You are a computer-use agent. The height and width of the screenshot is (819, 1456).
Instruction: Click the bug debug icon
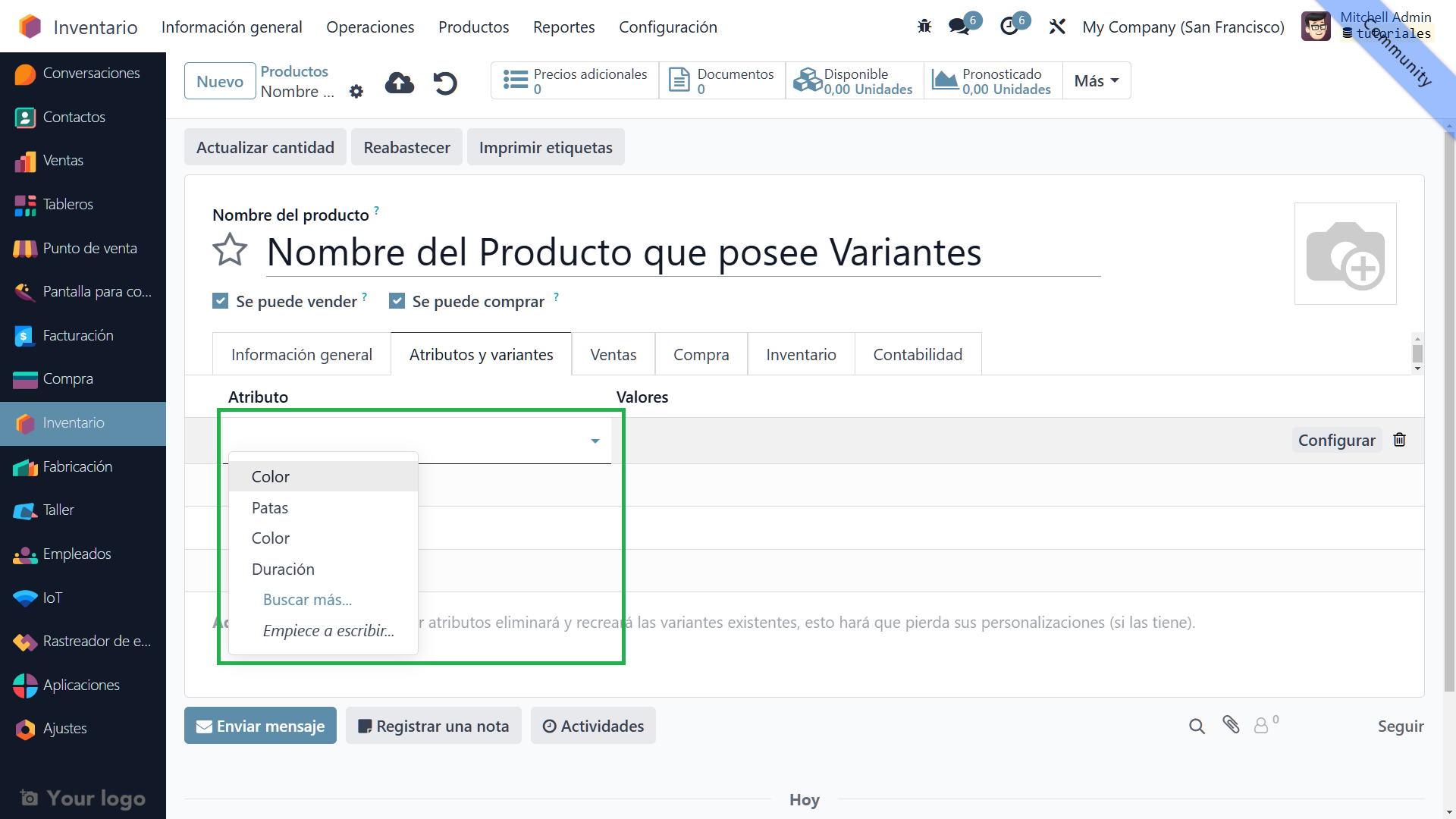pos(924,27)
